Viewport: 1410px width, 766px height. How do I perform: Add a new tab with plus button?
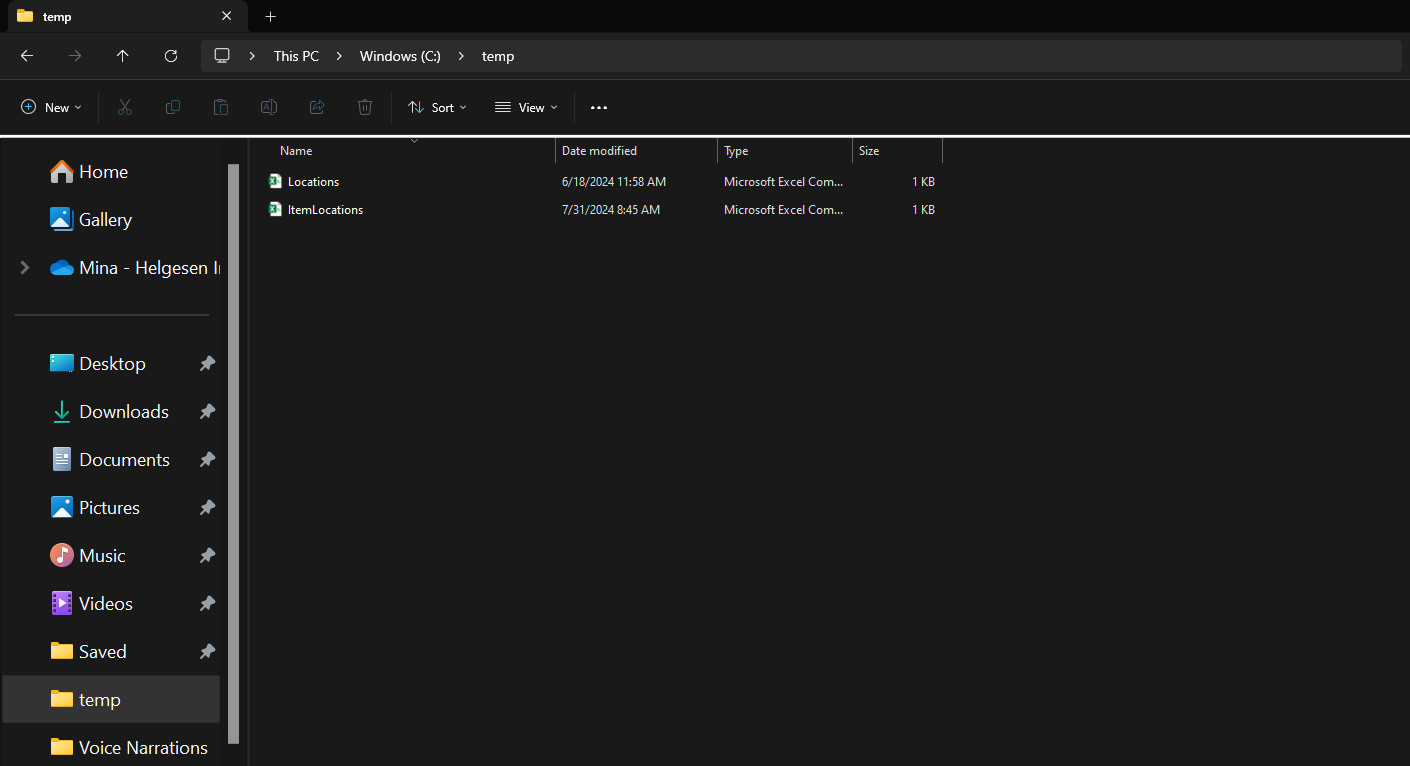[270, 16]
